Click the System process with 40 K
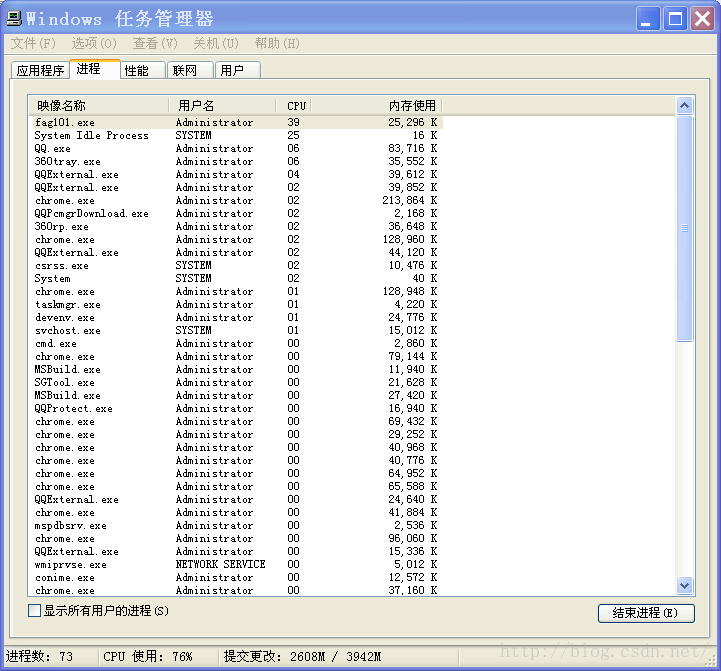The height and width of the screenshot is (671, 721). tap(235, 278)
